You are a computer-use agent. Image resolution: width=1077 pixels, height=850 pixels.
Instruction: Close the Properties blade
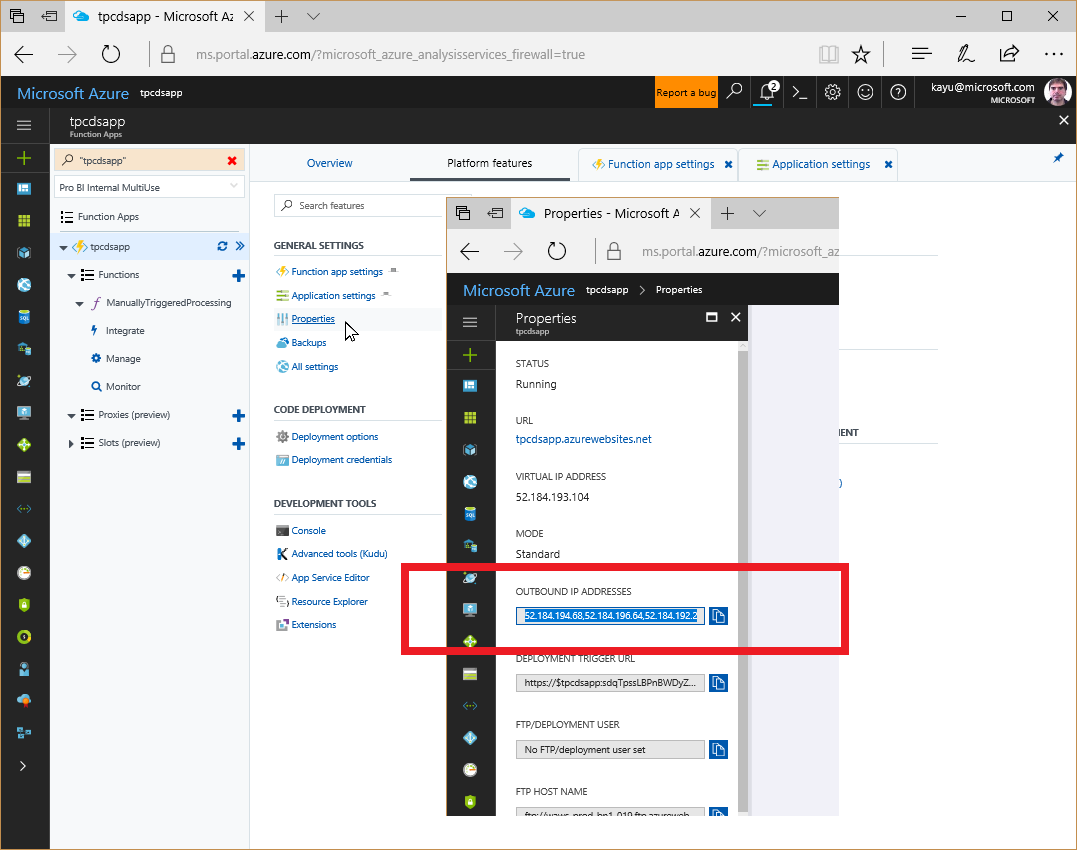pos(736,317)
